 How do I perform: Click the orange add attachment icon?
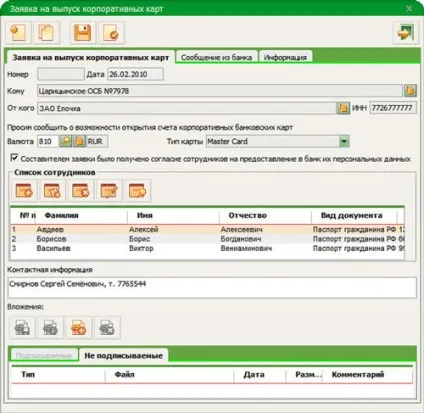point(79,327)
